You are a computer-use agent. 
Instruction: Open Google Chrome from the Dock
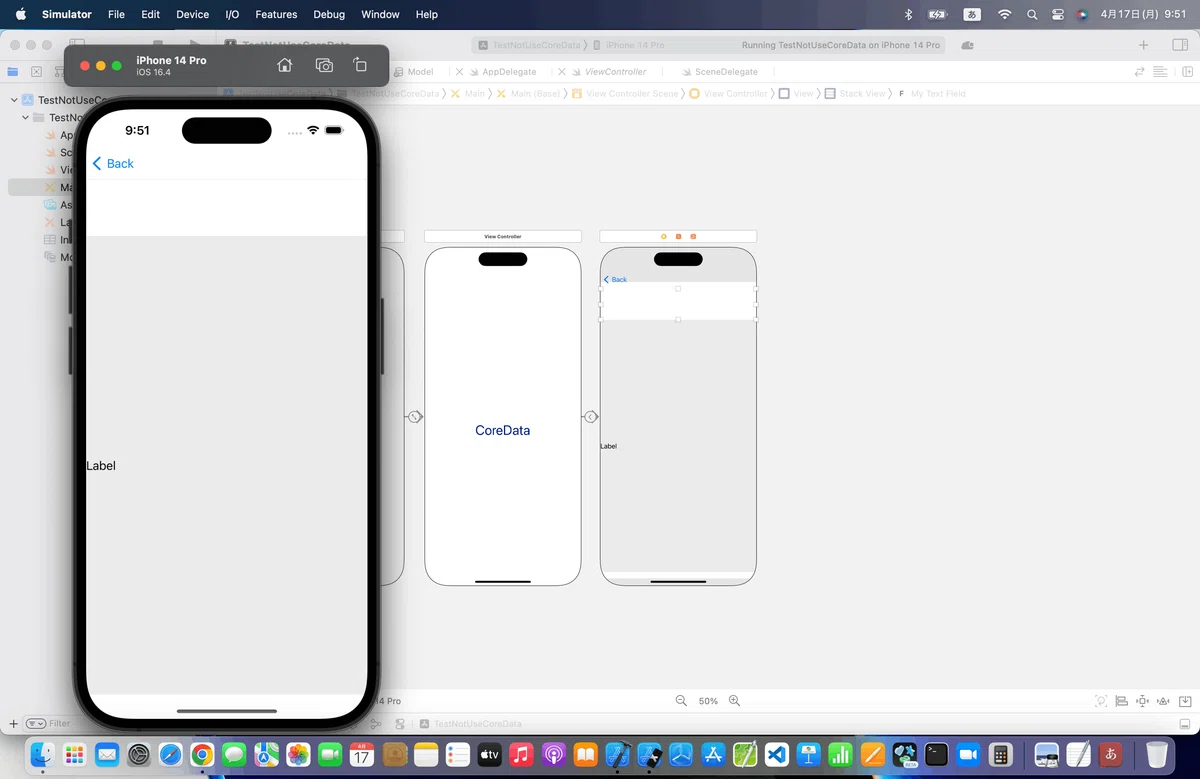pyautogui.click(x=201, y=754)
